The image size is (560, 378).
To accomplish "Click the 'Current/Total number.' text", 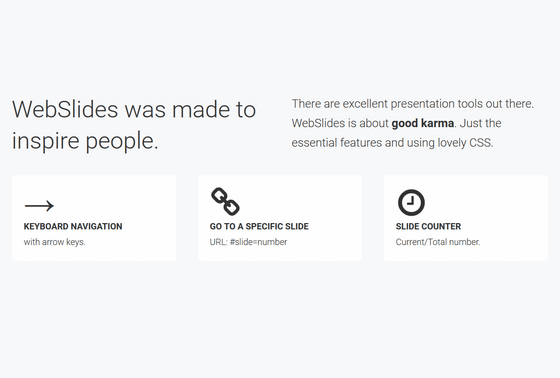I will (438, 242).
